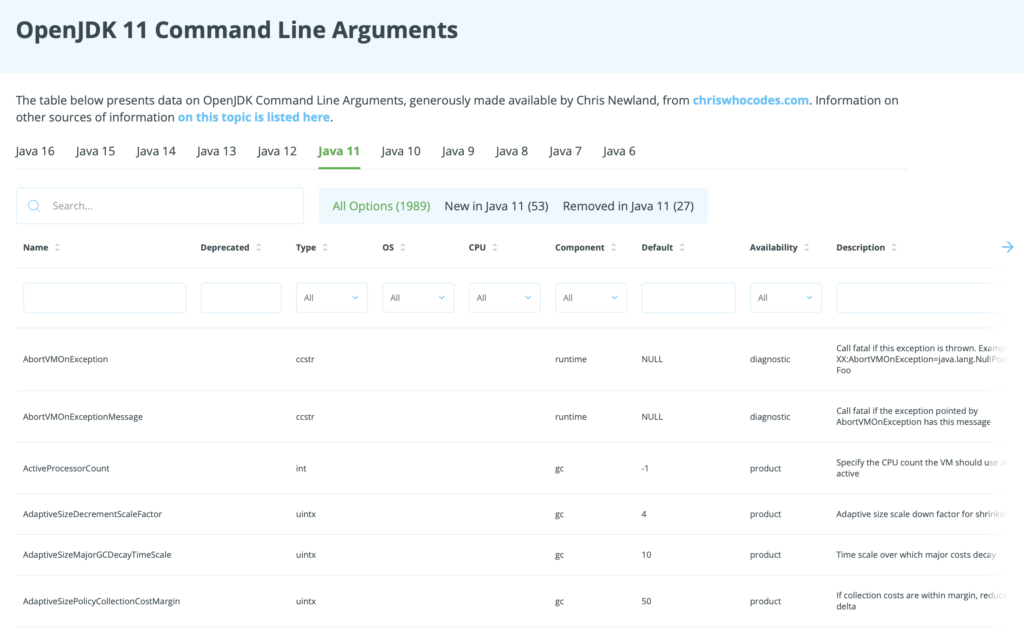Open the Availability filter dropdown
1024x639 pixels.
[786, 298]
